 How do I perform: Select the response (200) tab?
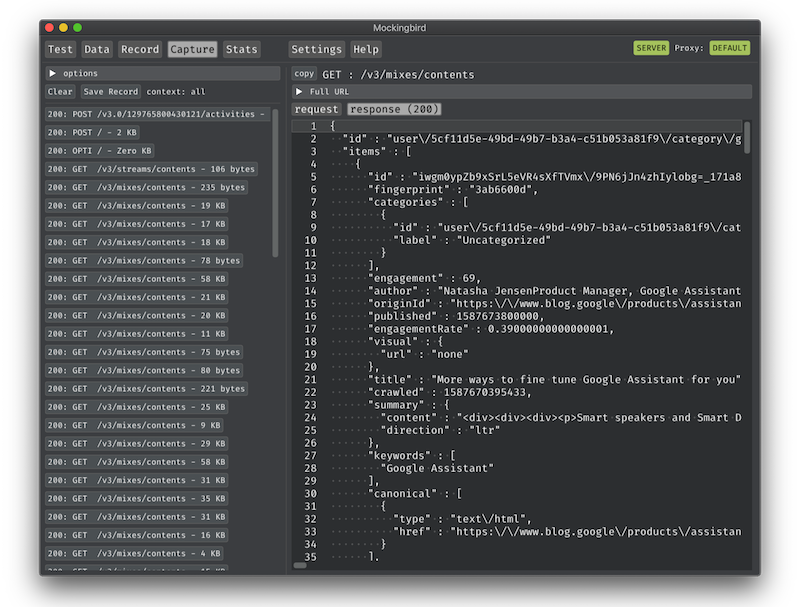pos(395,109)
